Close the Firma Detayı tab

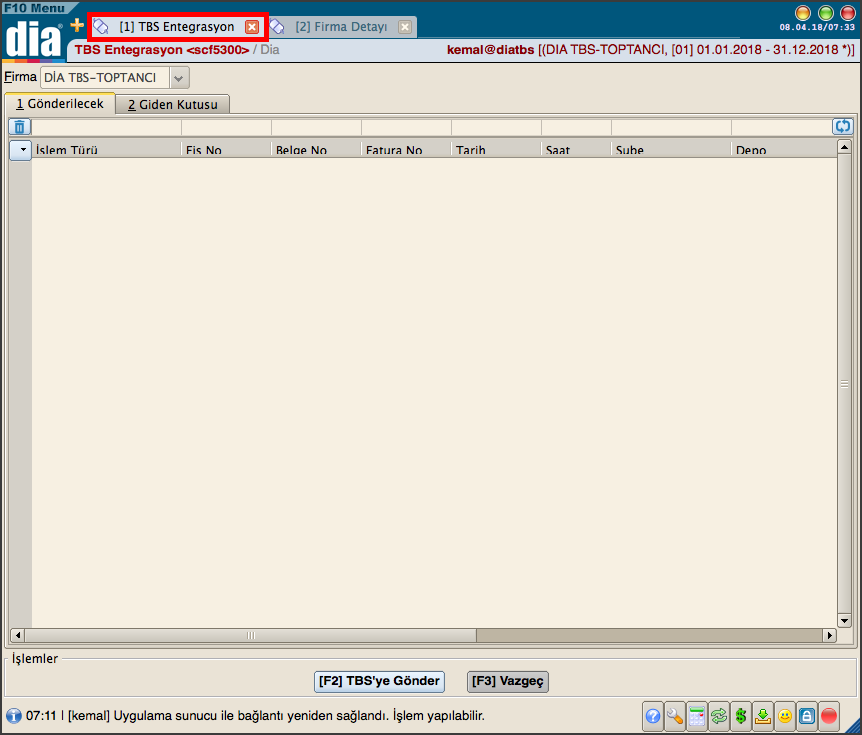tap(405, 27)
